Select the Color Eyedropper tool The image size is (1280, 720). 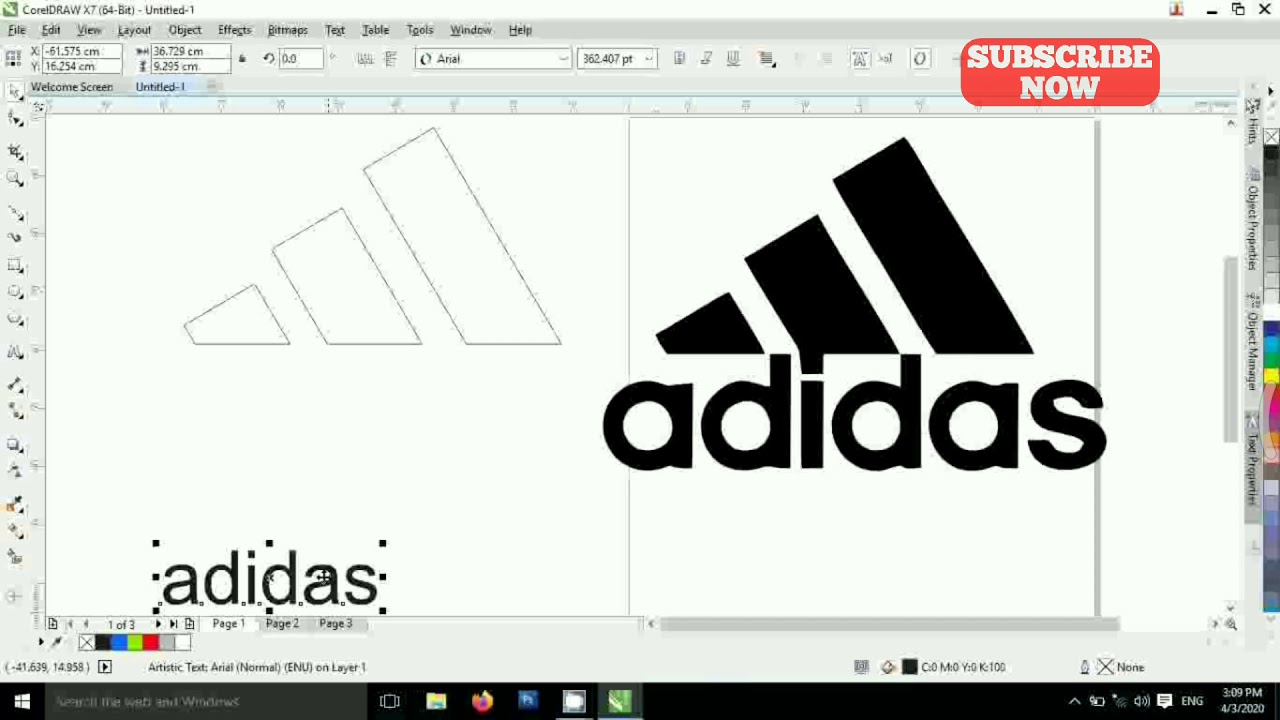[x=15, y=504]
